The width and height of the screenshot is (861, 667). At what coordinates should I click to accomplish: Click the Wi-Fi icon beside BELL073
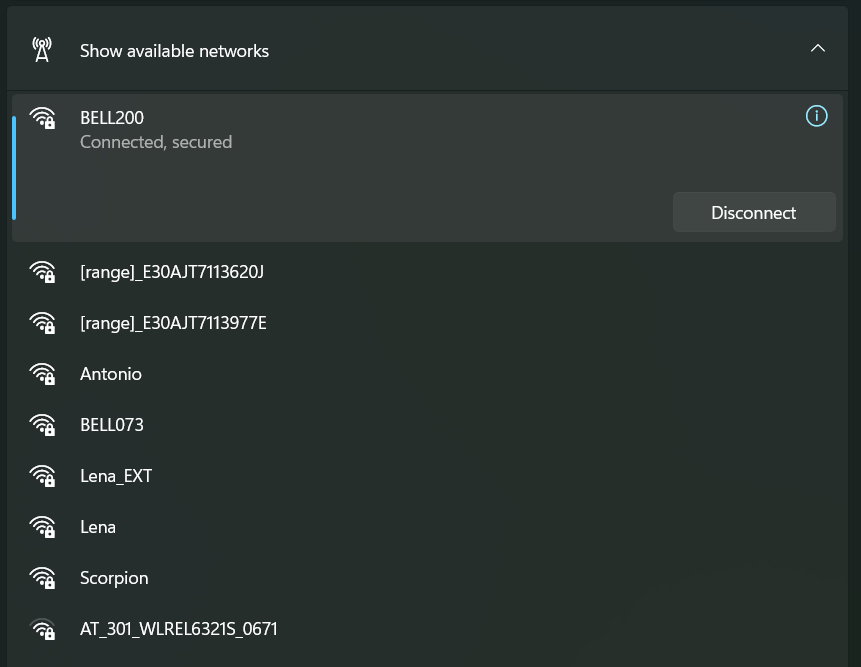43,425
